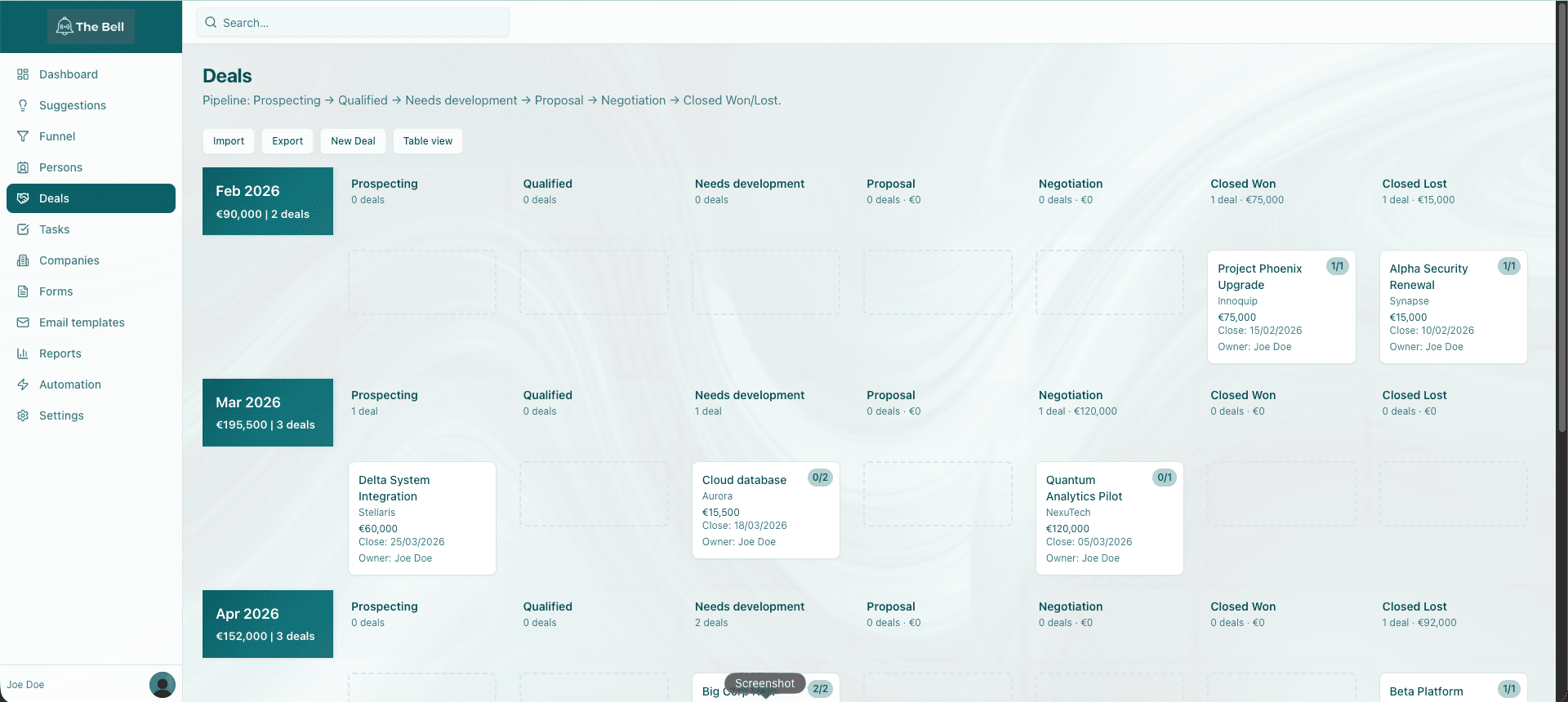Select the Deals menu item
The width and height of the screenshot is (1568, 702).
tap(91, 198)
